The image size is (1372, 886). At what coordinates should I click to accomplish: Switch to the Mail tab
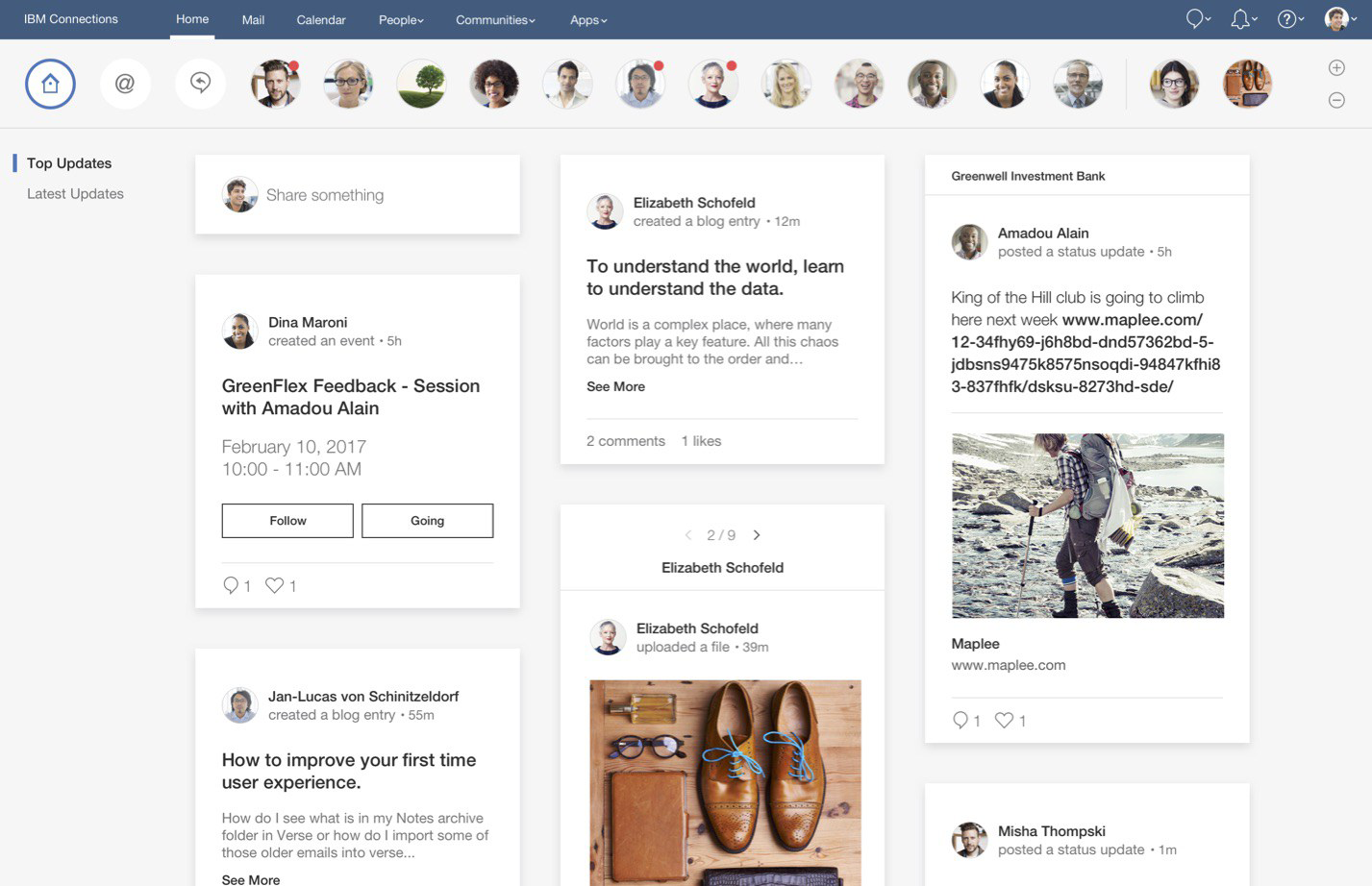[x=253, y=20]
